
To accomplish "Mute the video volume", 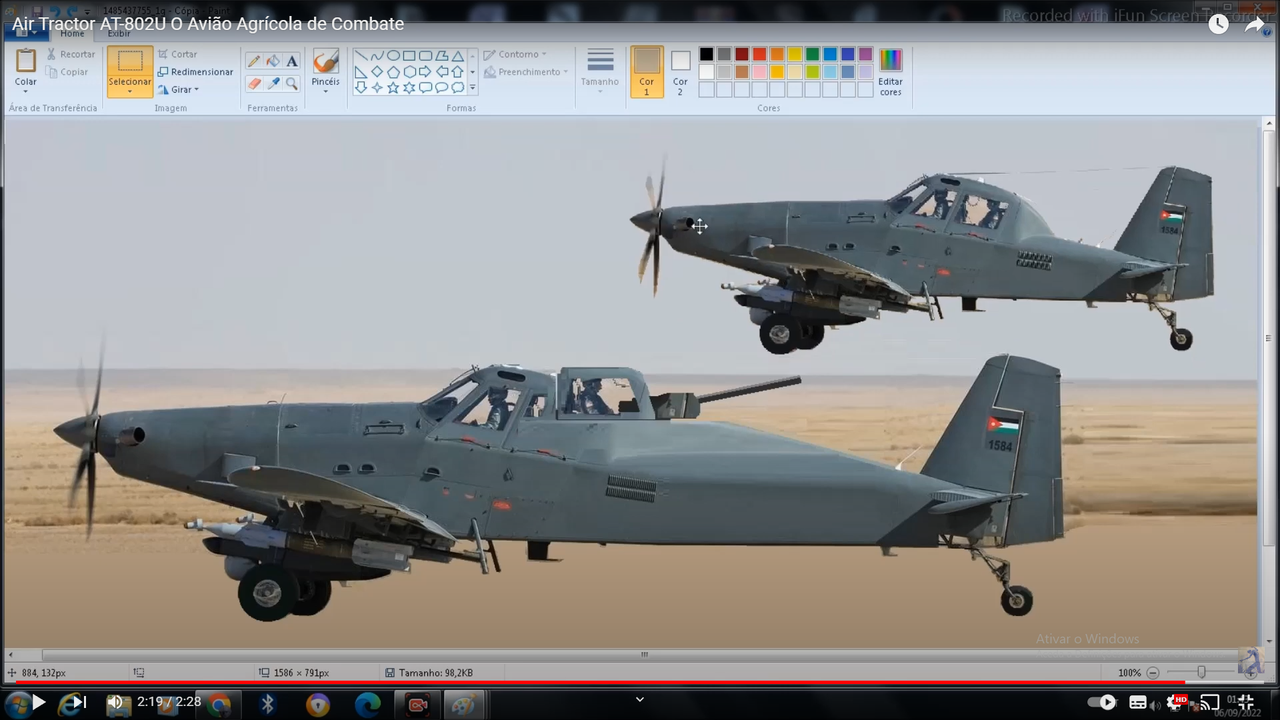I will 115,702.
